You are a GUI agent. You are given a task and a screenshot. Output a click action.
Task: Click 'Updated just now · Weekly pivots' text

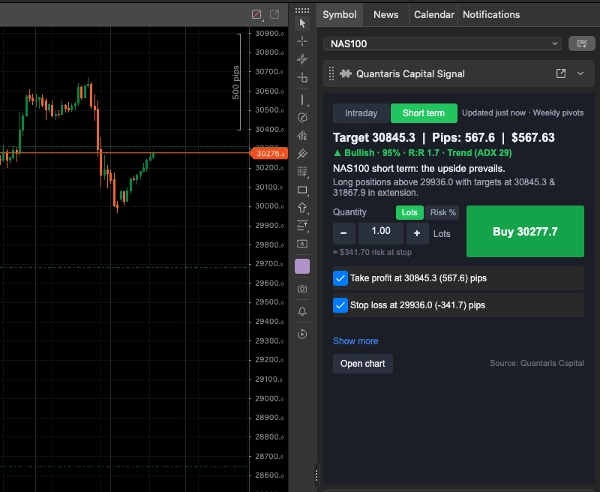(x=523, y=113)
